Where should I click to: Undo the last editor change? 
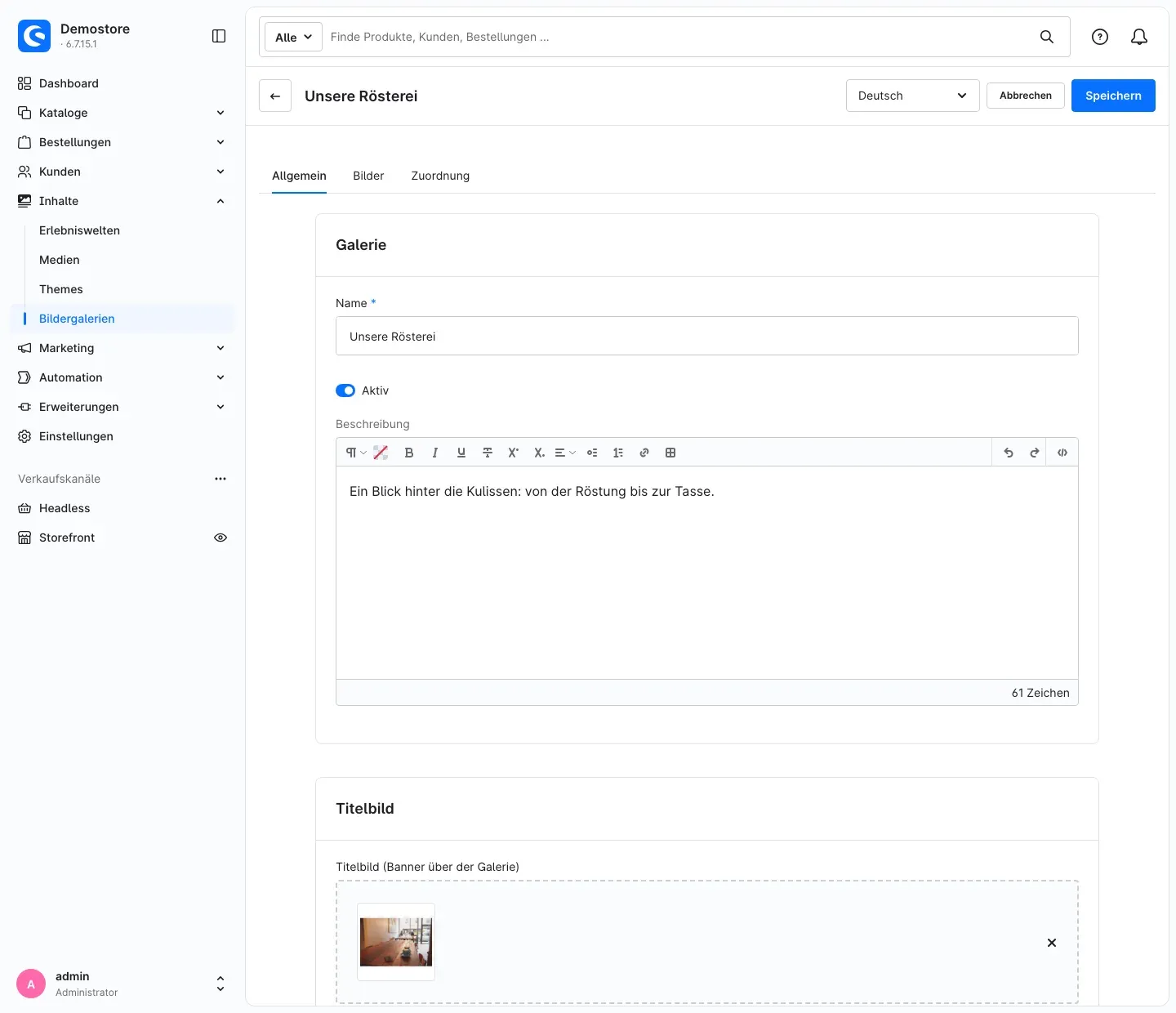1009,453
